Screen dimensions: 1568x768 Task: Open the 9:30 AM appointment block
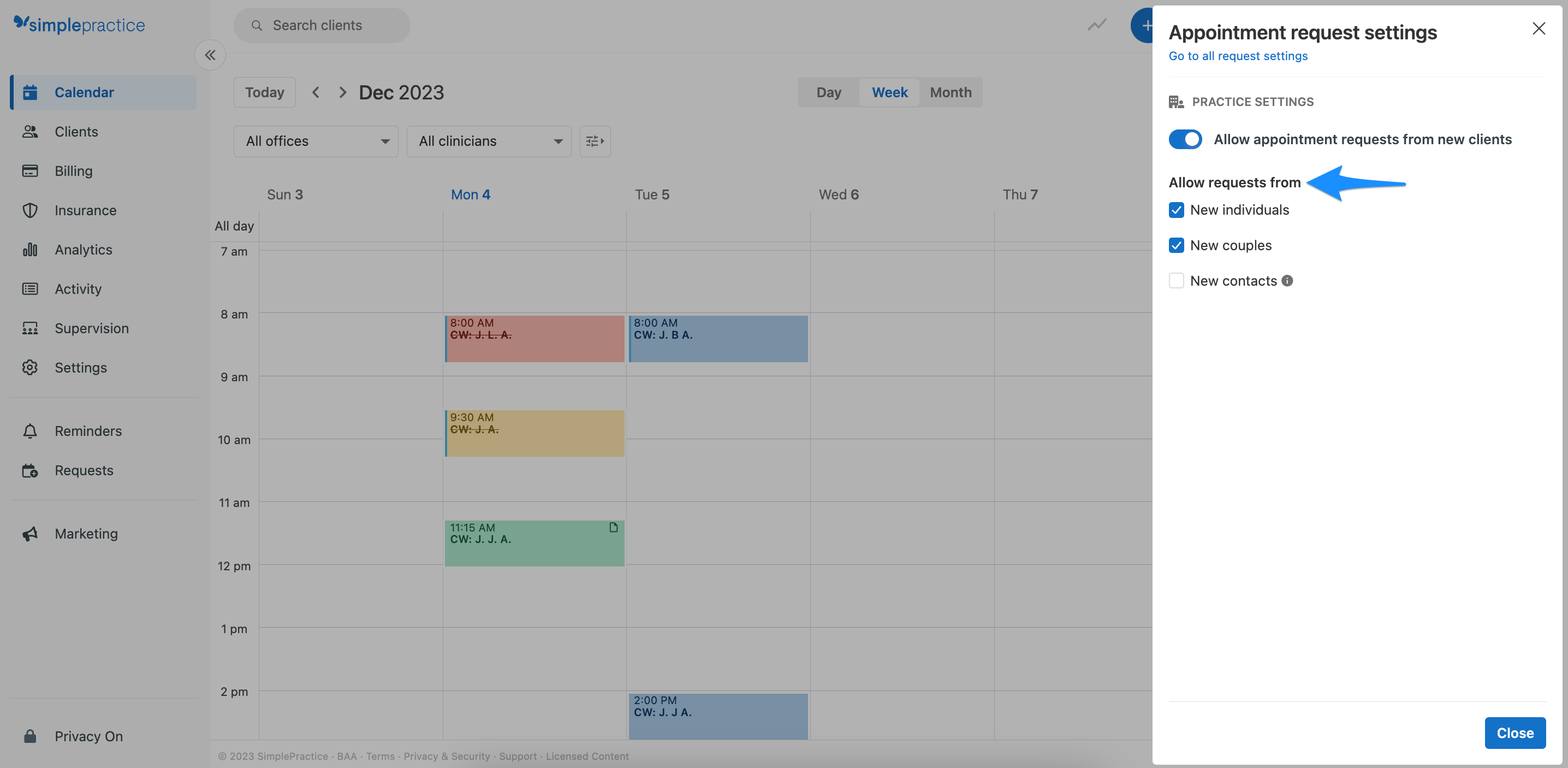point(534,433)
